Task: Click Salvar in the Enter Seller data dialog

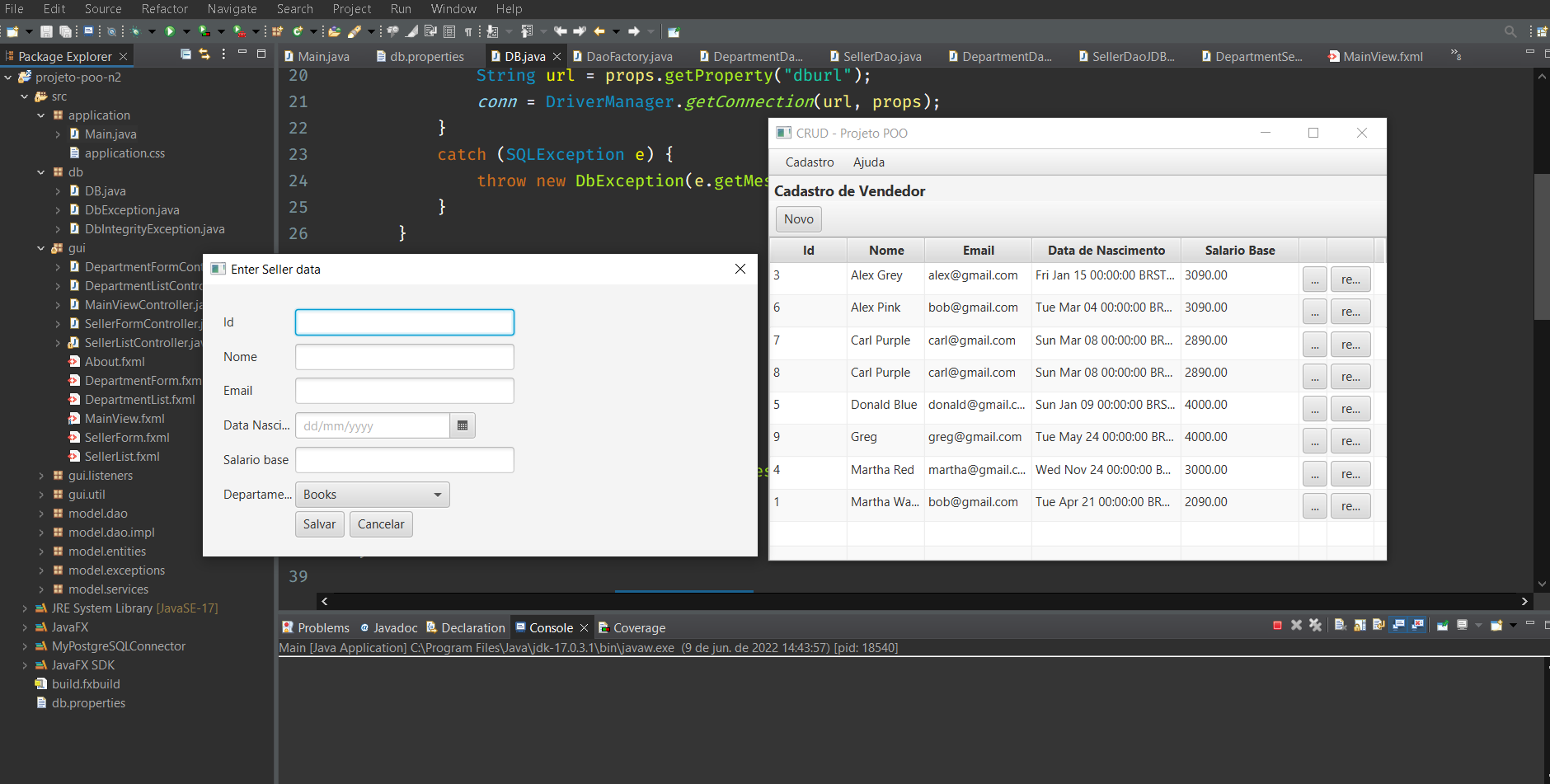Action: pos(319,523)
